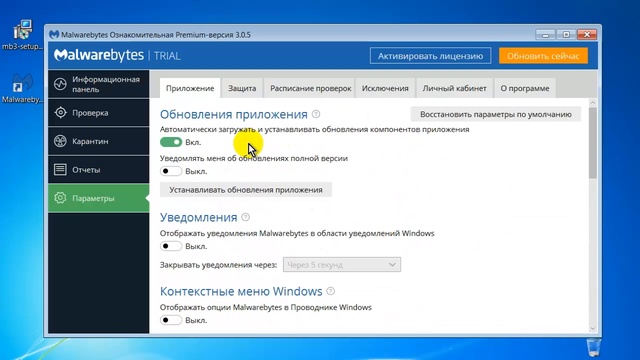Image resolution: width=640 pixels, height=360 pixels.
Task: Open the Recycle Bin on the desktop
Action: pos(593,348)
